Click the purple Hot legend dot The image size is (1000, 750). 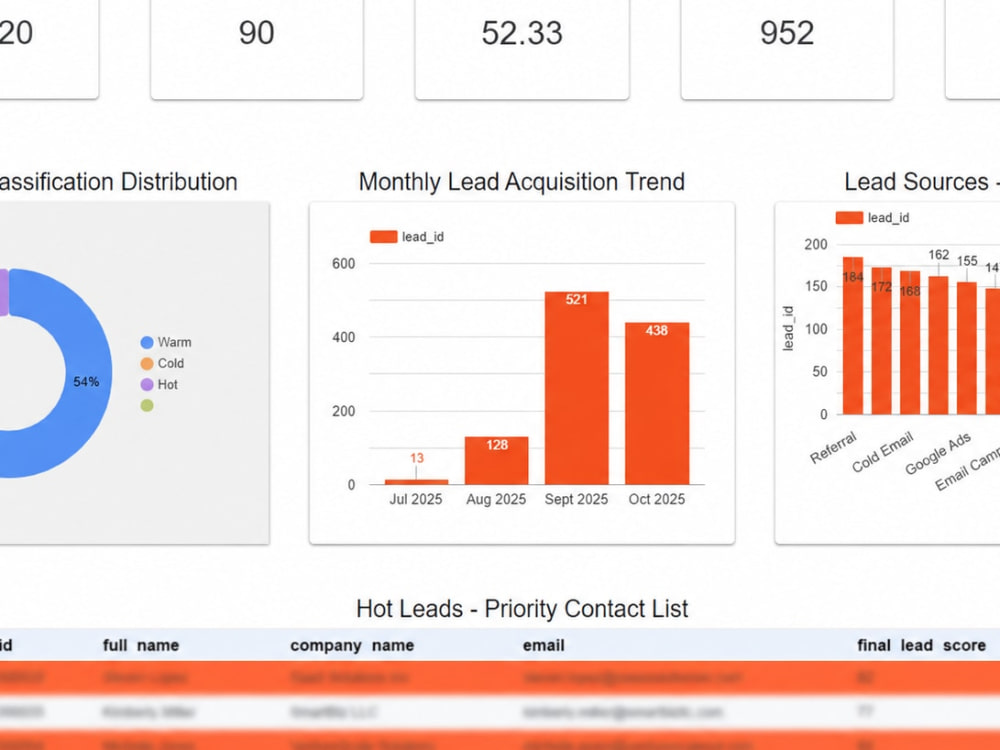coord(147,385)
